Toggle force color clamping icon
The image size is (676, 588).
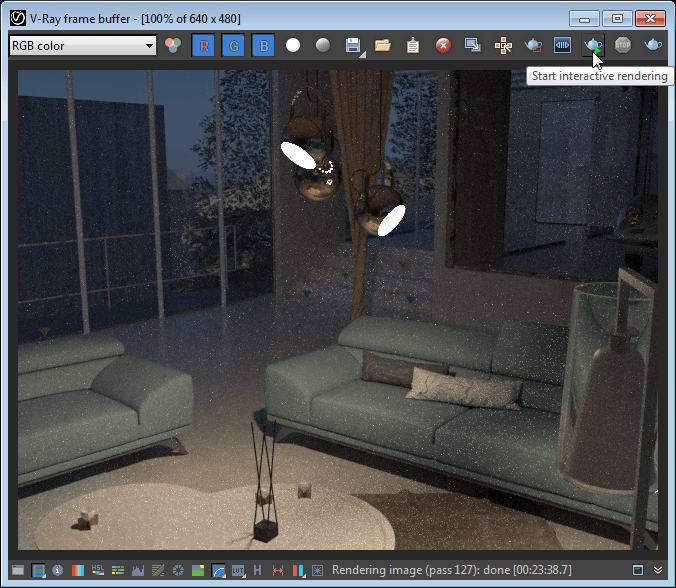tap(38, 570)
